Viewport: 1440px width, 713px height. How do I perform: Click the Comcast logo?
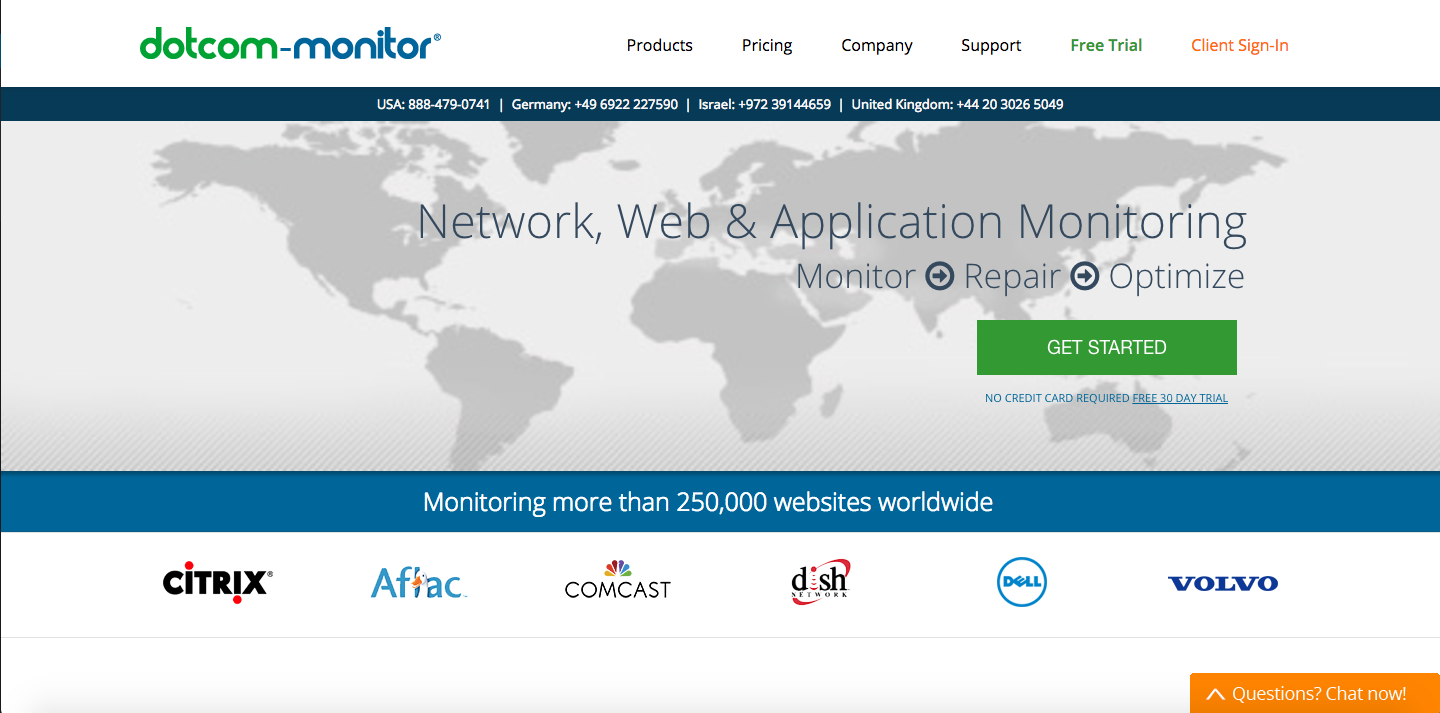[617, 580]
